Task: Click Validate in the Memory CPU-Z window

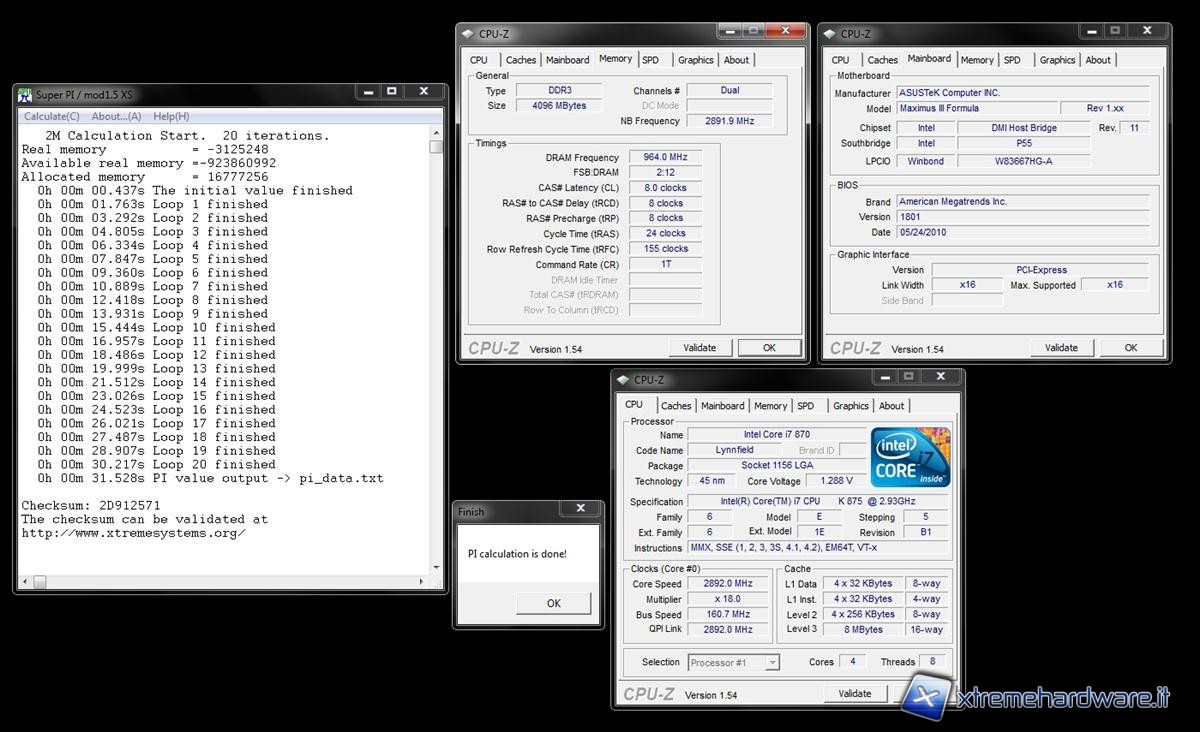Action: coord(699,348)
